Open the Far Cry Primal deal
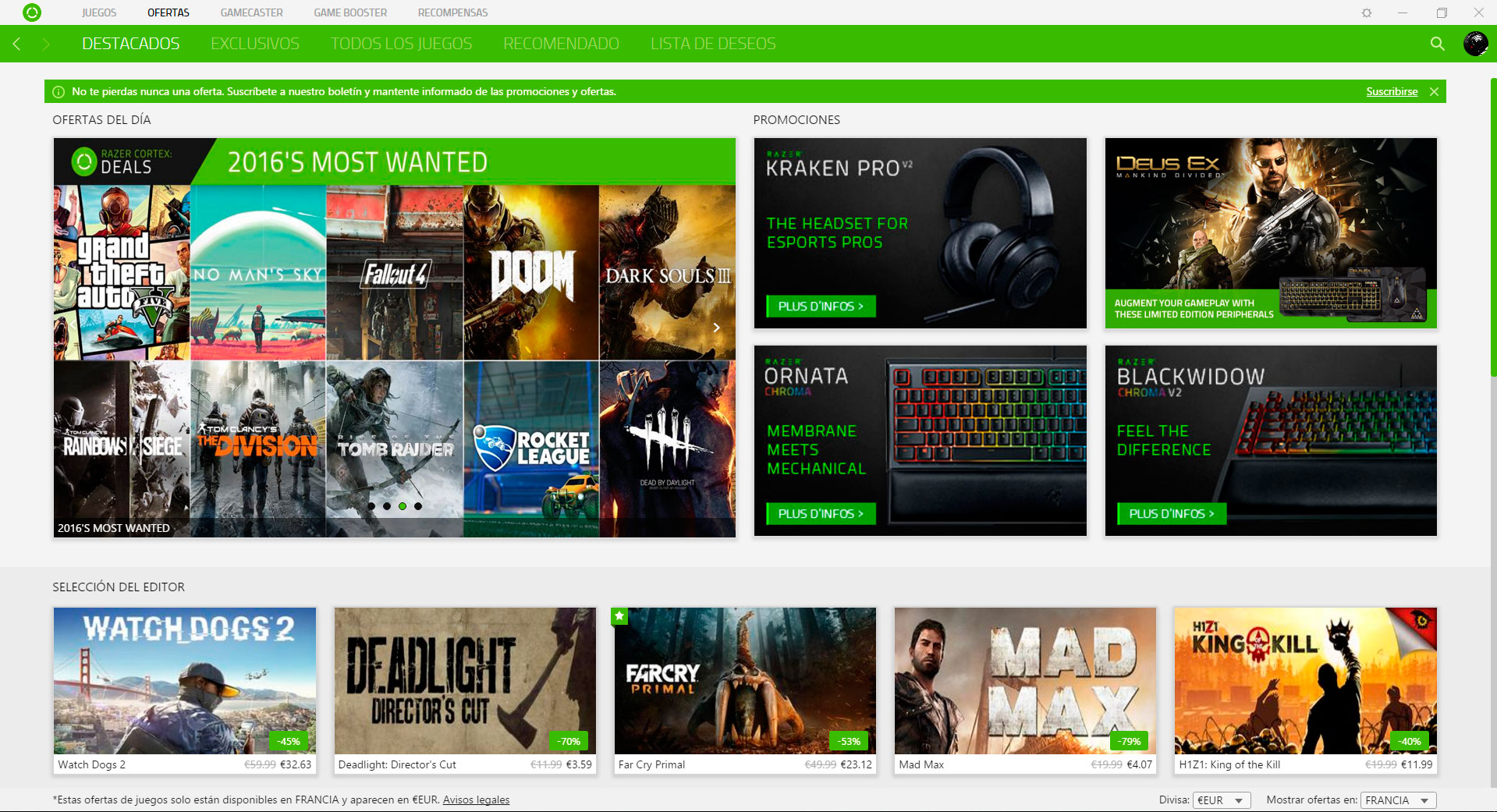This screenshot has height=812, width=1497. (745, 690)
